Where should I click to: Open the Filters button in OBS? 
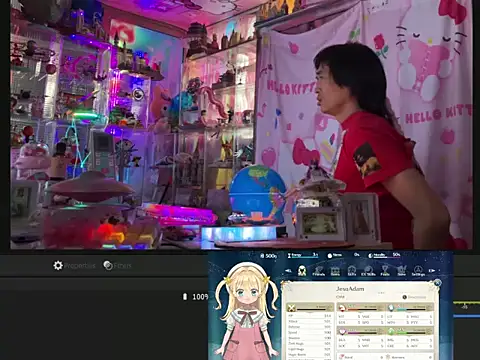117,266
